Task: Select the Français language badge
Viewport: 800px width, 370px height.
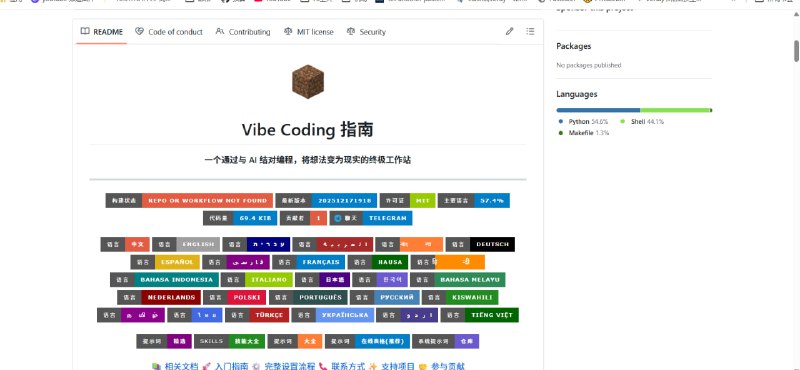Action: [x=308, y=262]
